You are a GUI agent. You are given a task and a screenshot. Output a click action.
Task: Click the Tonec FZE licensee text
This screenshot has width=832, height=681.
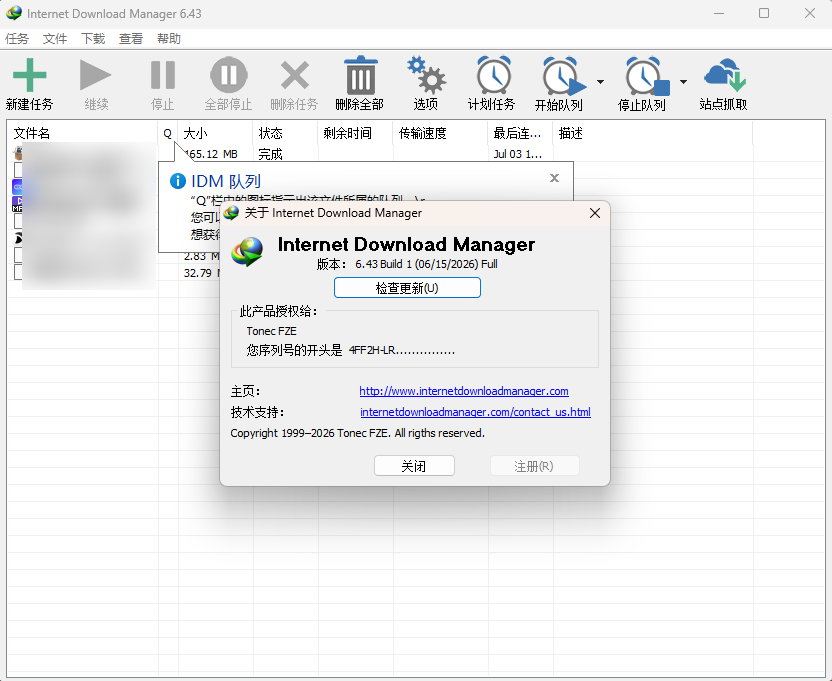pos(271,331)
